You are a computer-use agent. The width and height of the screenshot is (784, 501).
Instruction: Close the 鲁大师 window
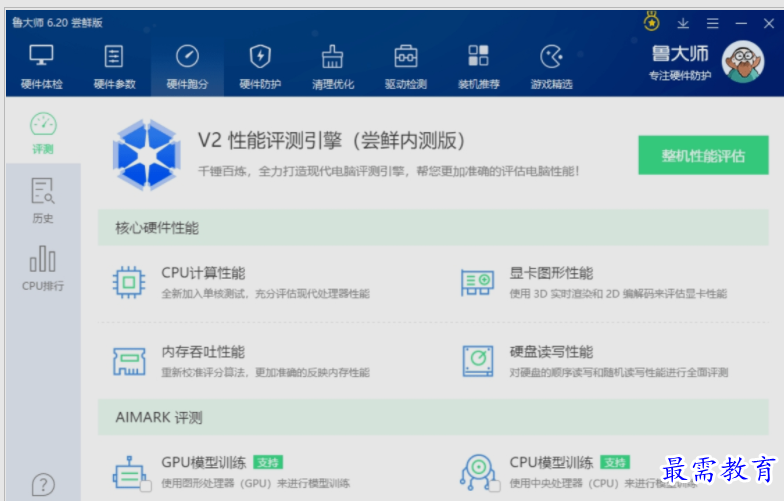pyautogui.click(x=769, y=23)
